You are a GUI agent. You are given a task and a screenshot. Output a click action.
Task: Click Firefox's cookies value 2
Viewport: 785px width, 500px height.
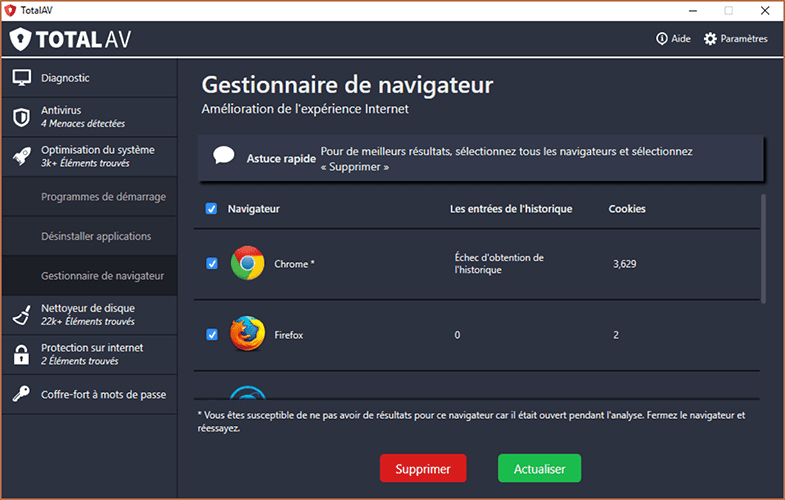tap(616, 335)
